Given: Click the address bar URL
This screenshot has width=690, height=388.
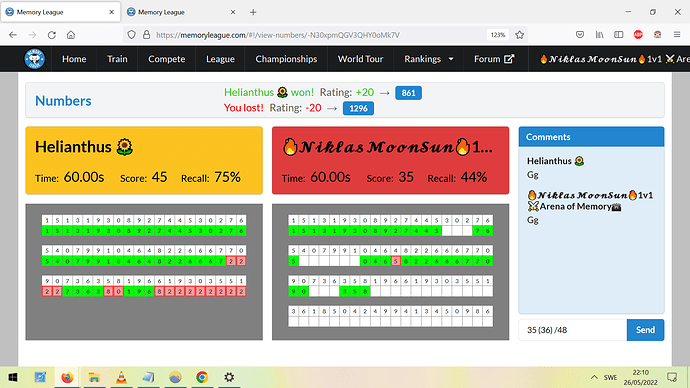Looking at the screenshot, I should 278,35.
